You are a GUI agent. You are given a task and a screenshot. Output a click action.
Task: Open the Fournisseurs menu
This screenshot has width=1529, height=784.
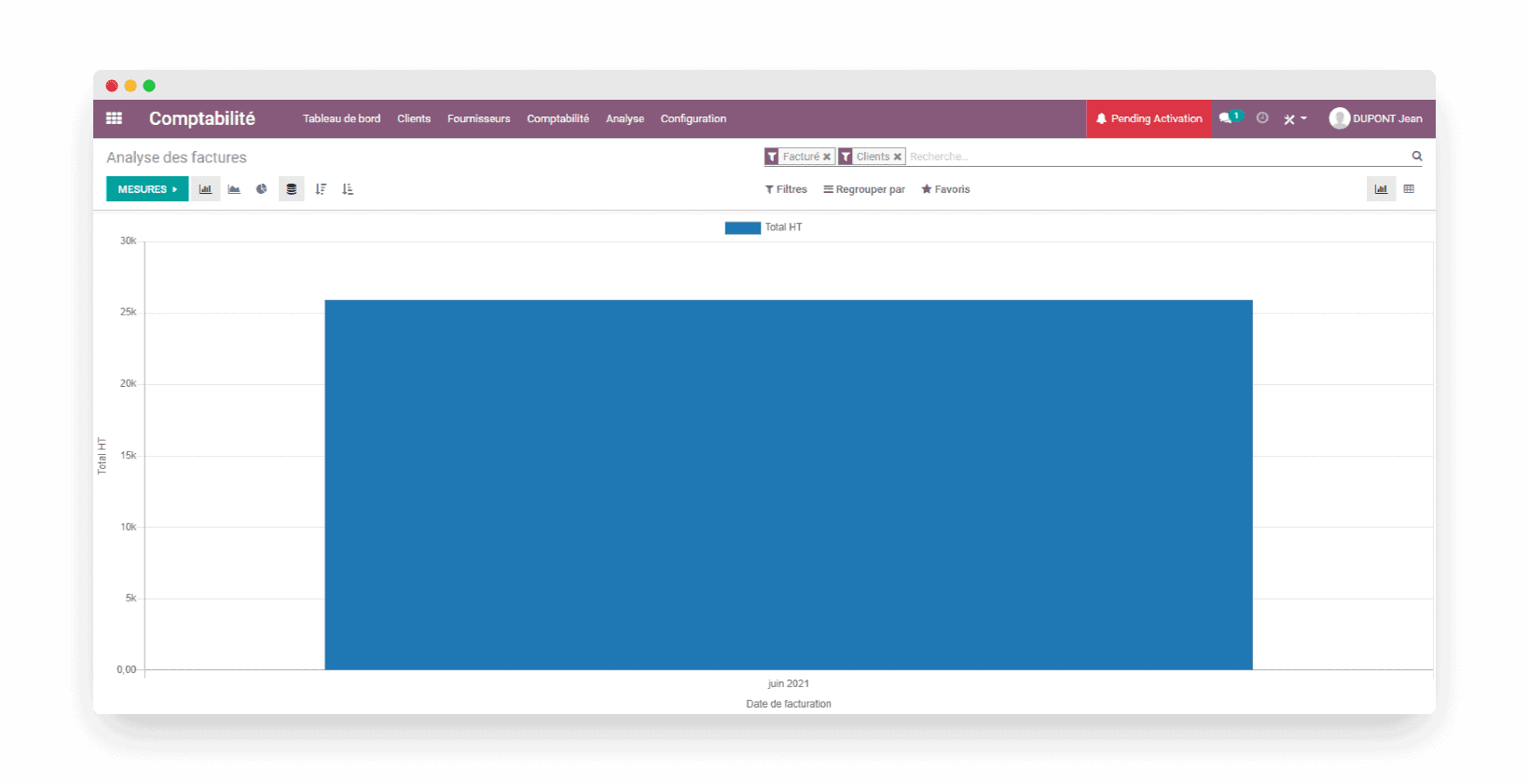478,118
